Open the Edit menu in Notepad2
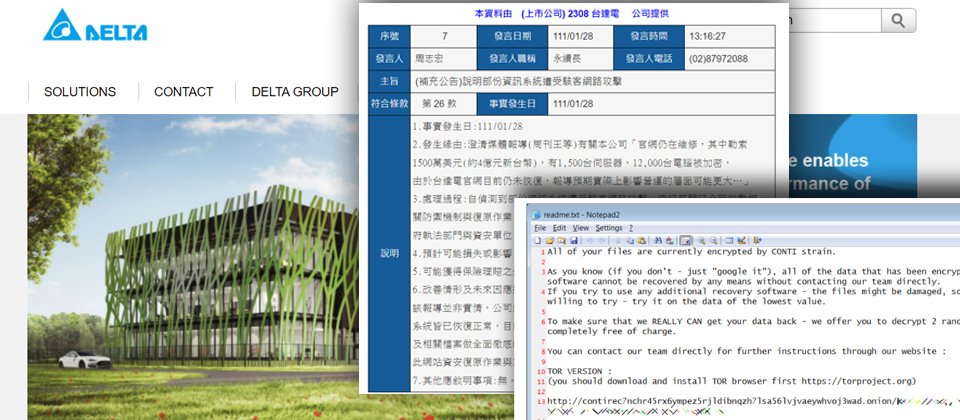The width and height of the screenshot is (960, 420). pyautogui.click(x=560, y=228)
